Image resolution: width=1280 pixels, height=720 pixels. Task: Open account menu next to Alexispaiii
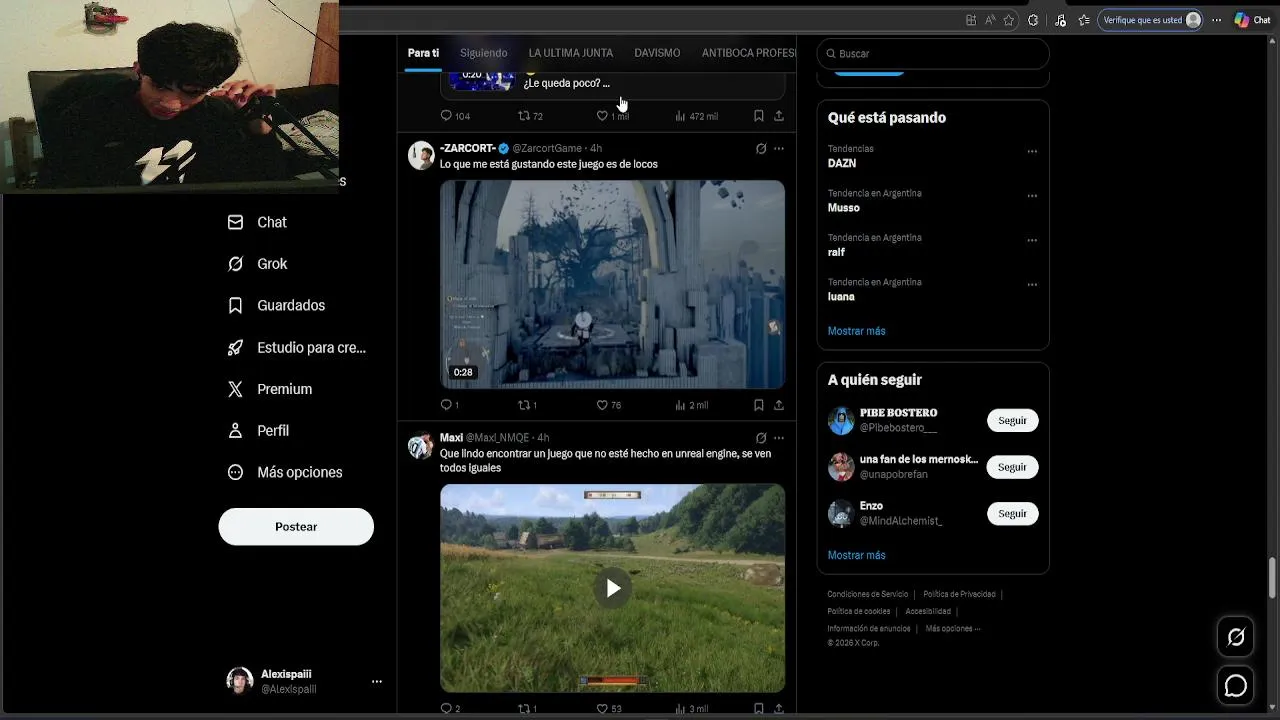click(x=377, y=681)
